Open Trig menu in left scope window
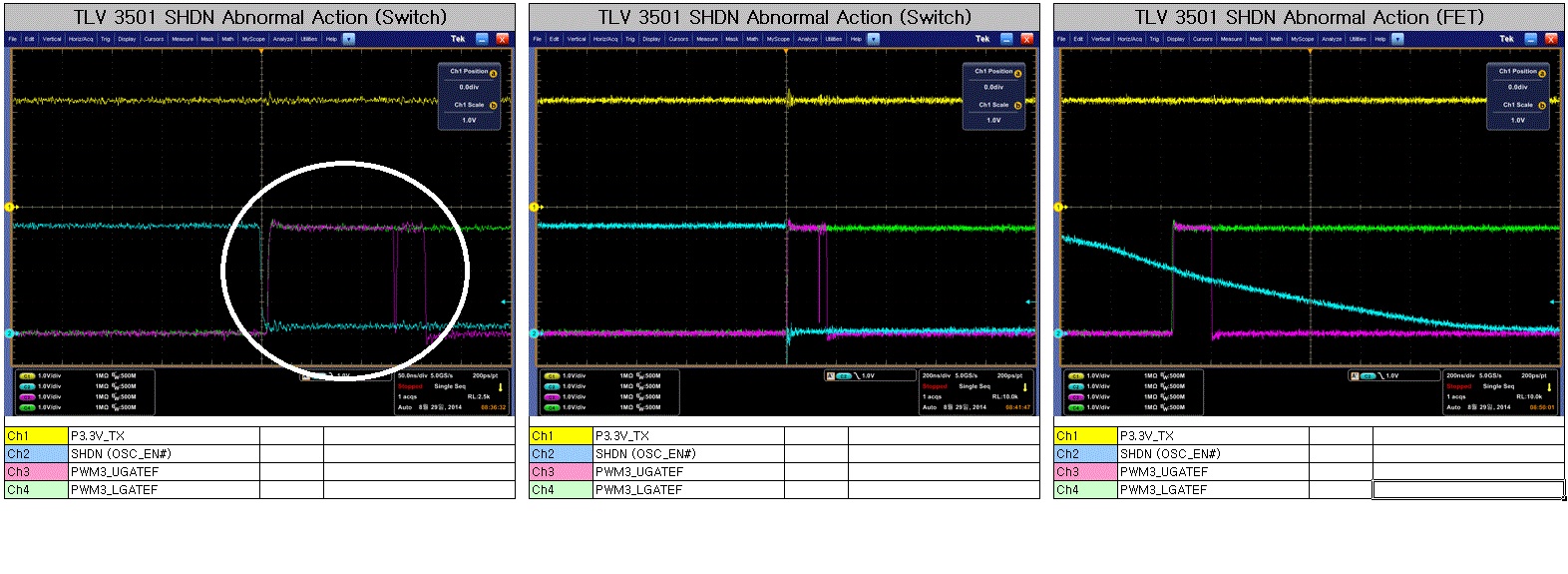The width and height of the screenshot is (1568, 574). pos(105,39)
